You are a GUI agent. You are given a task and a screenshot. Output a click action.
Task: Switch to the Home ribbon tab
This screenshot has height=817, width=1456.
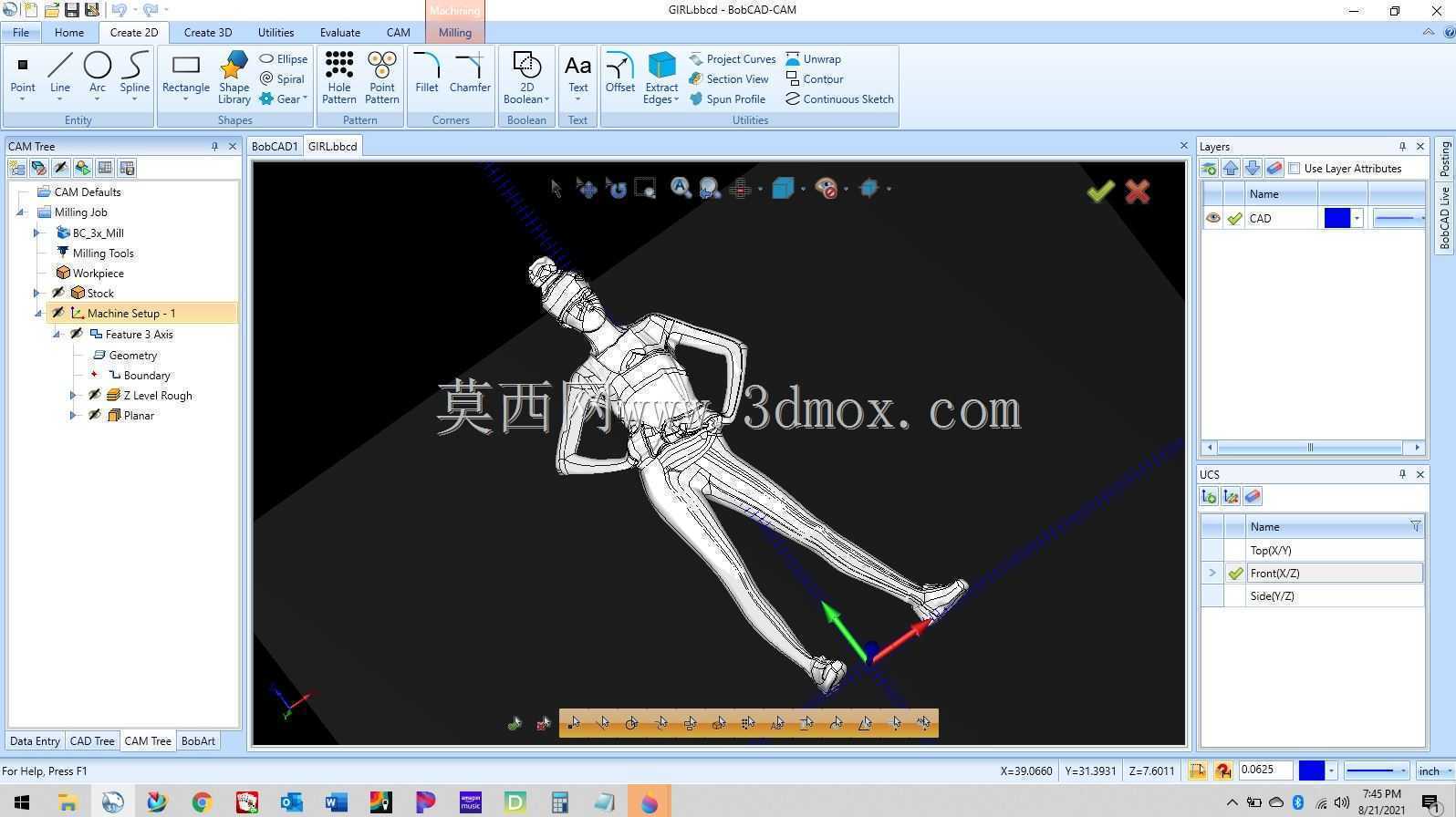(x=69, y=32)
